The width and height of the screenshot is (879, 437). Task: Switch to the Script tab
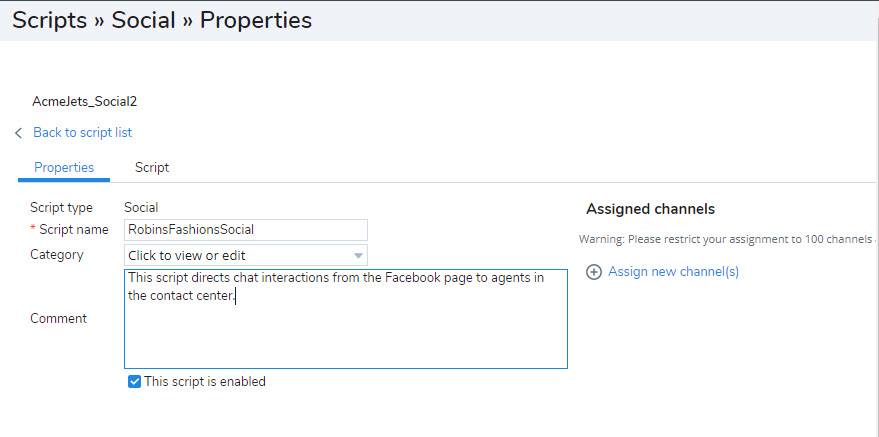click(152, 168)
